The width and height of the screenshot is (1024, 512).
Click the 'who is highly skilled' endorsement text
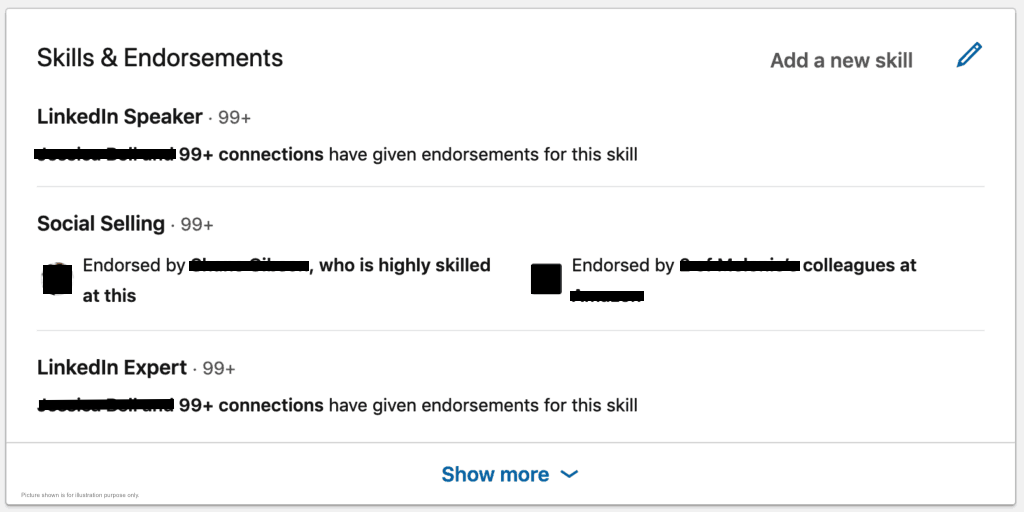(405, 265)
